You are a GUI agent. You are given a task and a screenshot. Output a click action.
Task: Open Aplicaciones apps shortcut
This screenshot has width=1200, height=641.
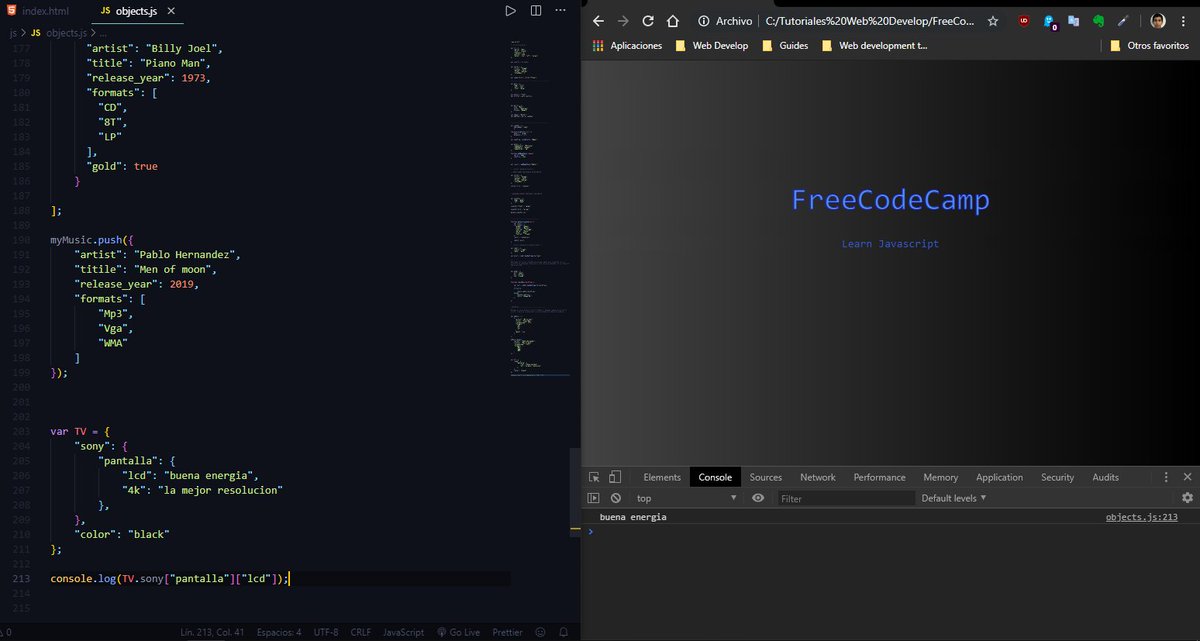click(x=627, y=45)
